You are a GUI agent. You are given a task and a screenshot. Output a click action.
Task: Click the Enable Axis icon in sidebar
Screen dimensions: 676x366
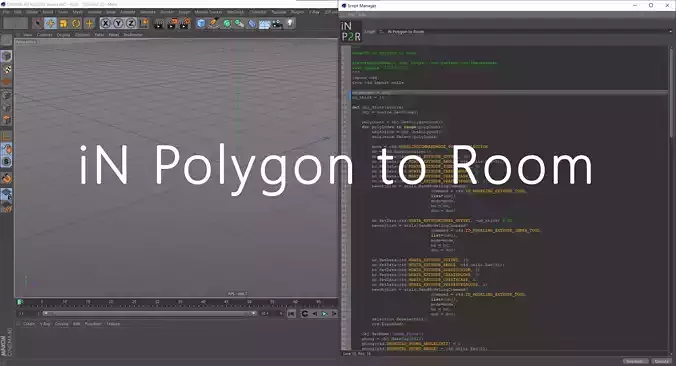pyautogui.click(x=6, y=136)
